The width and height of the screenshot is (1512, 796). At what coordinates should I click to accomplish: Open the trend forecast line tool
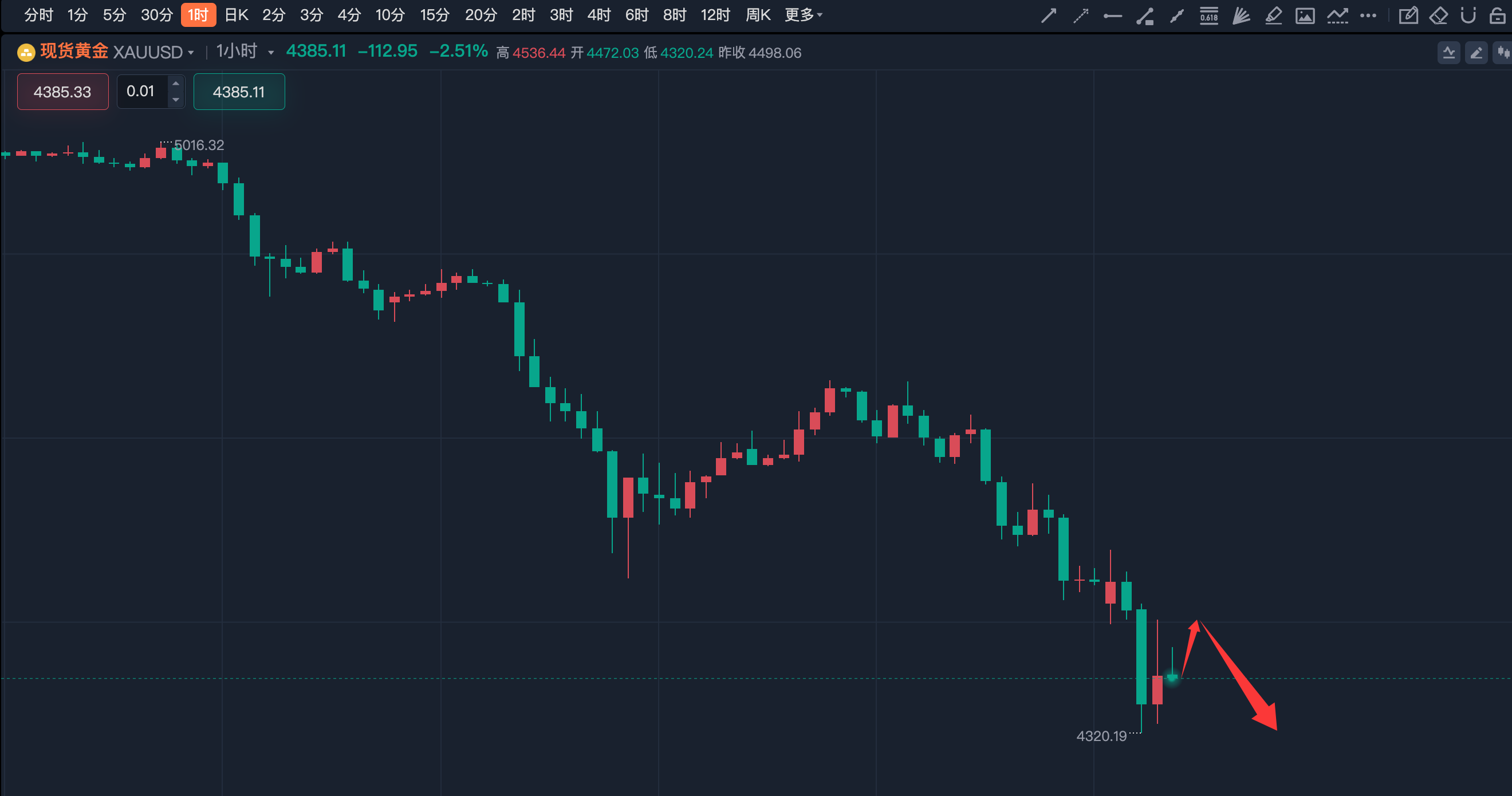[x=1337, y=15]
